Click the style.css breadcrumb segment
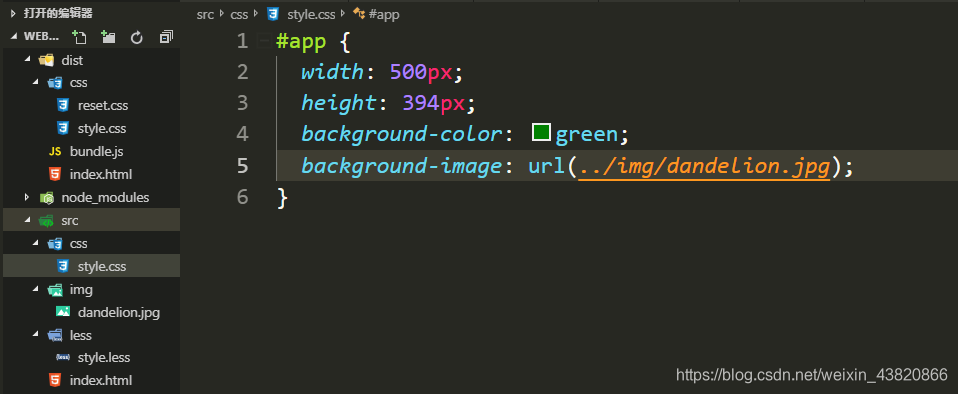 point(311,14)
